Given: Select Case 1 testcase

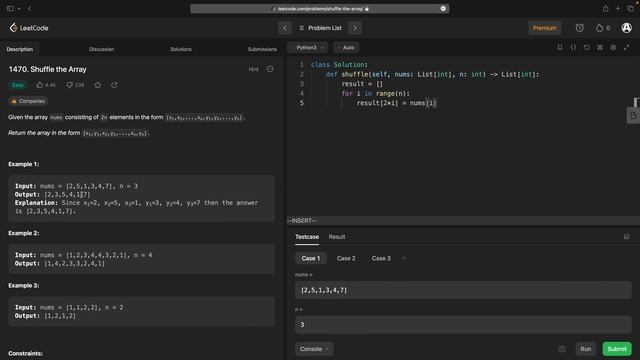Looking at the screenshot, I should (x=311, y=258).
